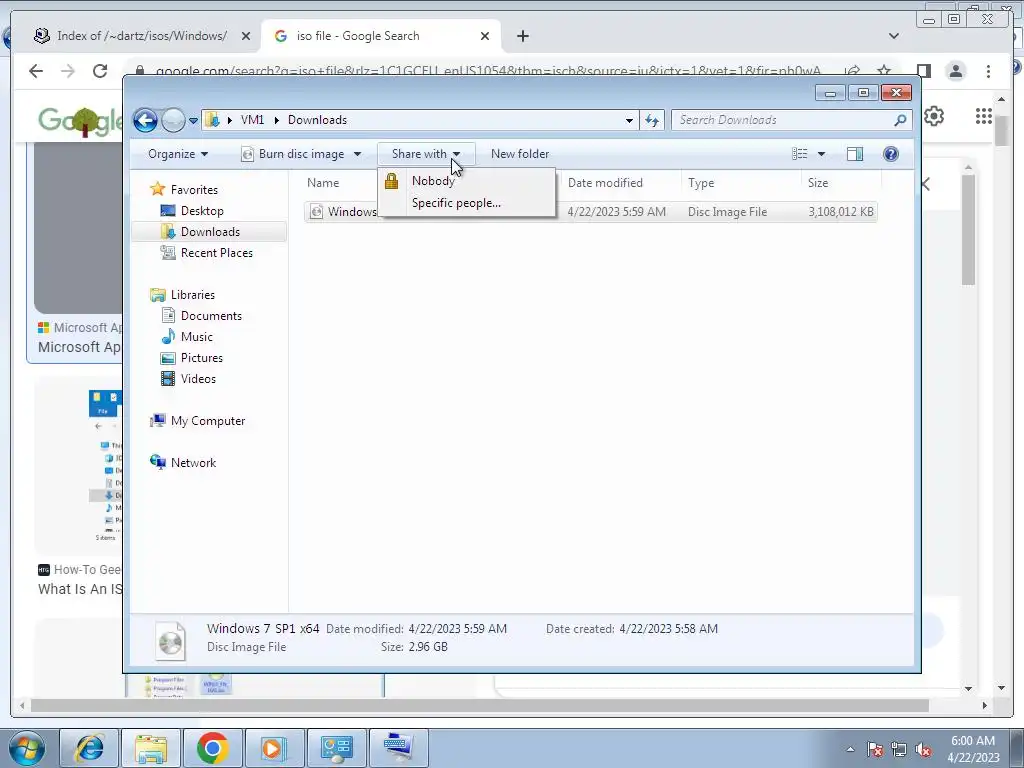Screen dimensions: 1024x768
Task: Open Google apps grid icon
Action: 984,116
